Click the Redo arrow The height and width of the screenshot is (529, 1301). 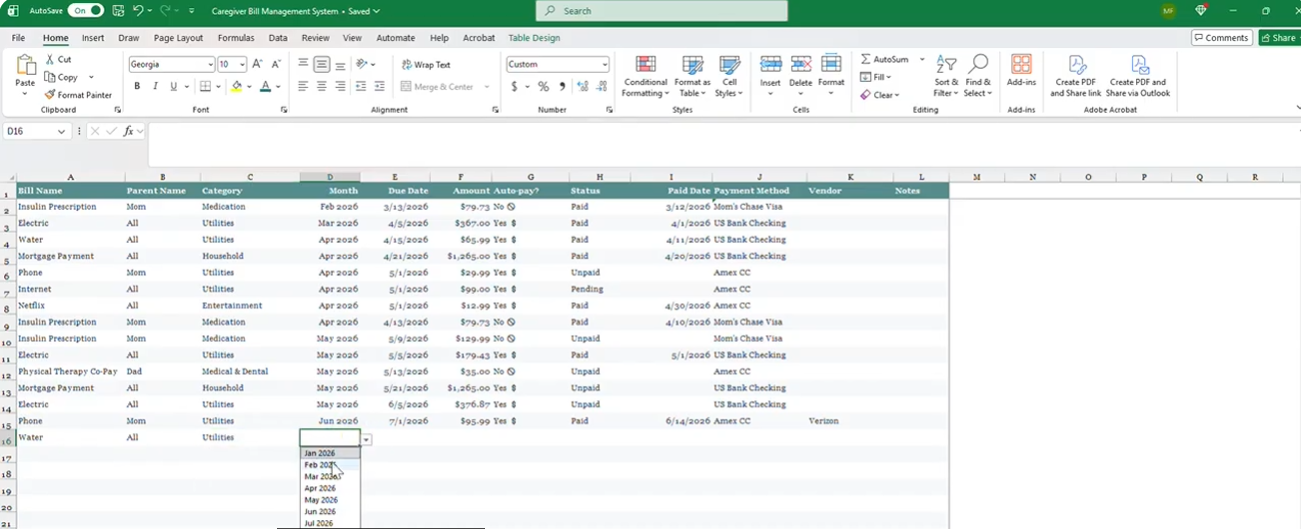click(x=165, y=11)
